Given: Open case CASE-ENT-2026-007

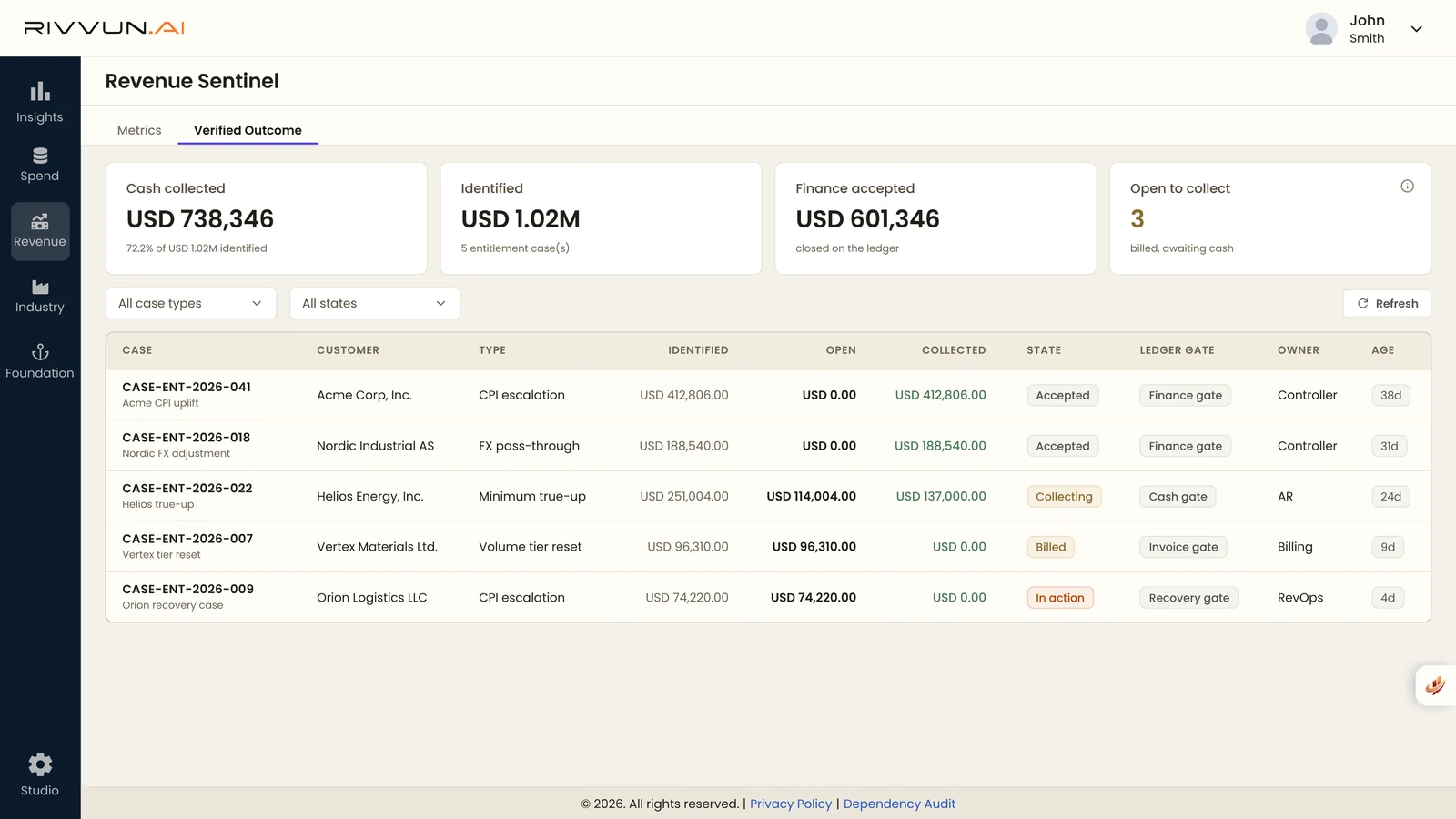Looking at the screenshot, I should click(x=187, y=539).
